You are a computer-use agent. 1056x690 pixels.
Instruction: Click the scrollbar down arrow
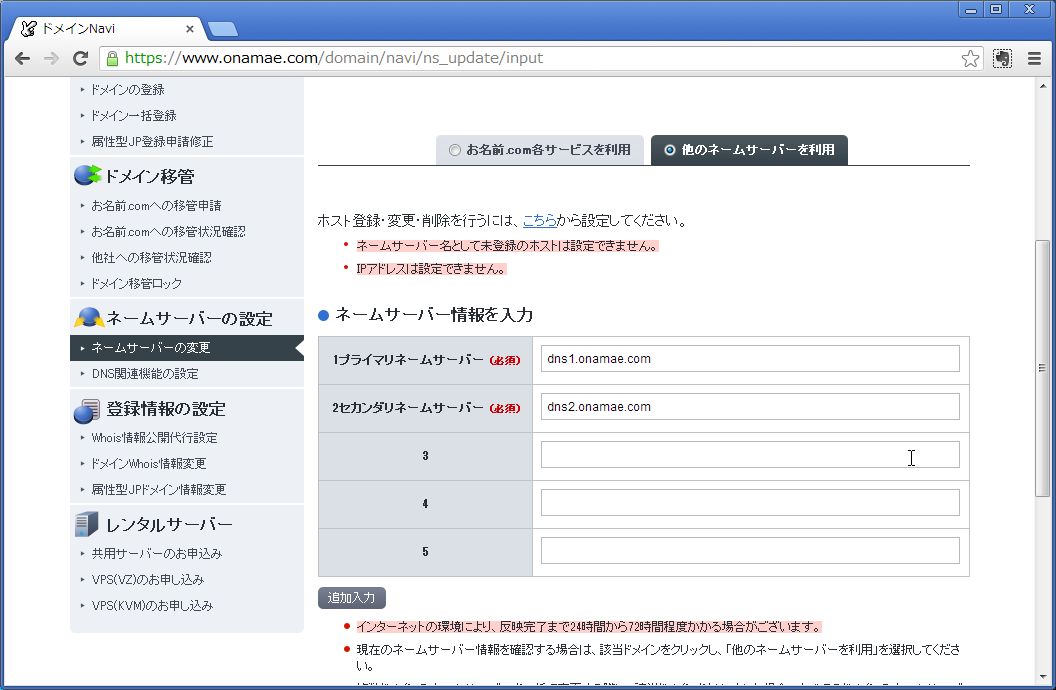[x=1043, y=677]
